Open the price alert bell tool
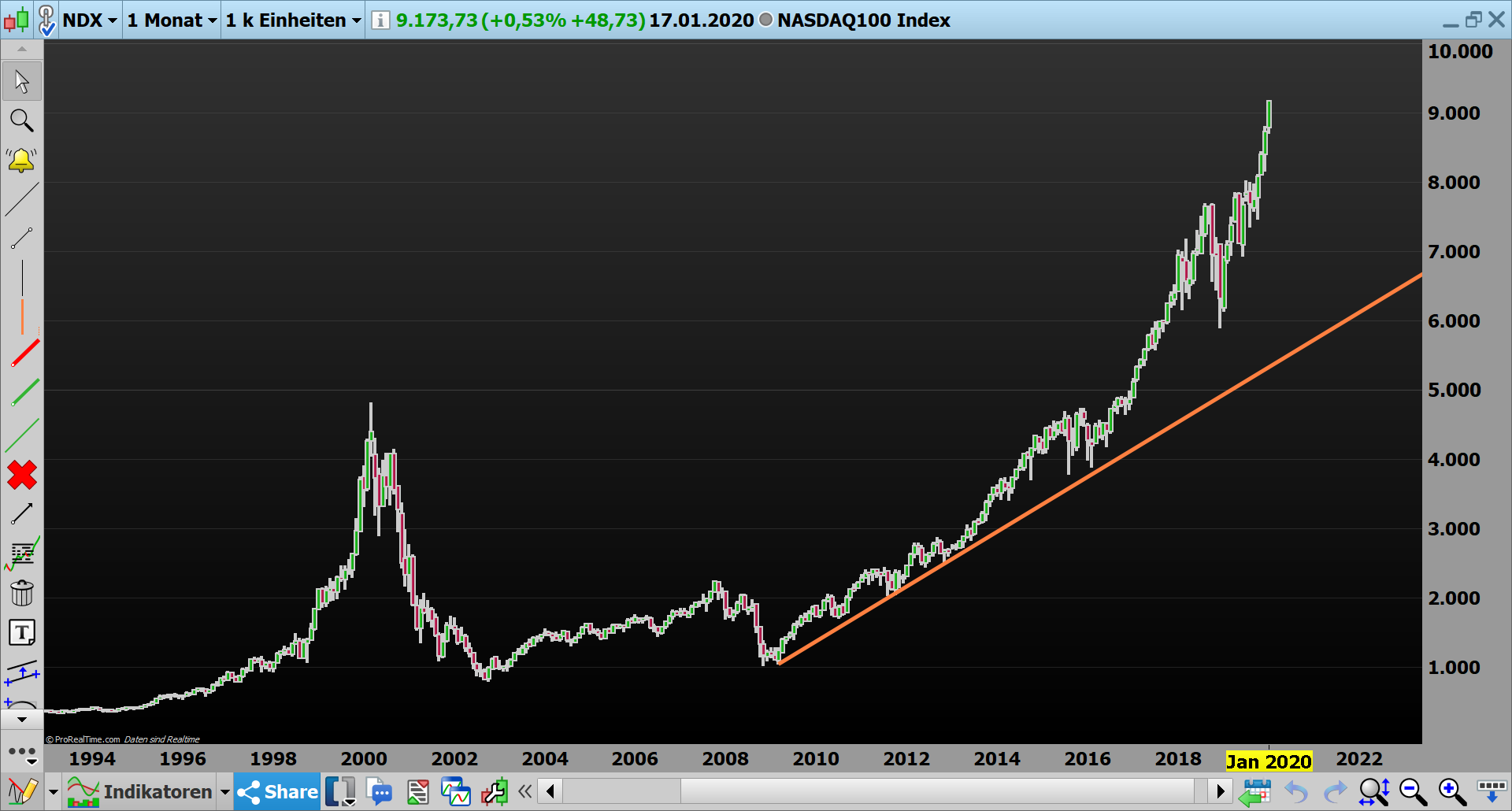The height and width of the screenshot is (811, 1512). (x=21, y=160)
